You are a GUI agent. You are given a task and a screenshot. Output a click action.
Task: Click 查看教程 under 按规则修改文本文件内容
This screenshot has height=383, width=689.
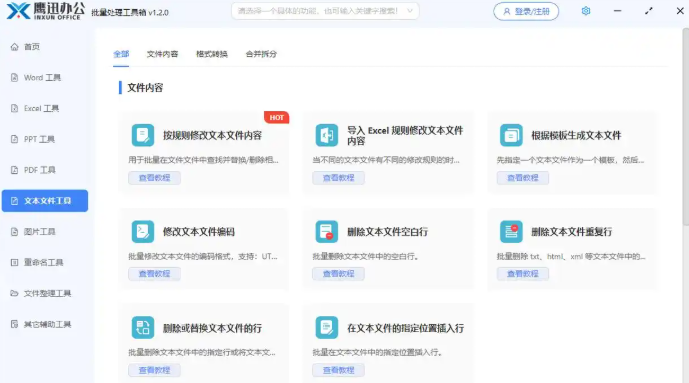(154, 178)
